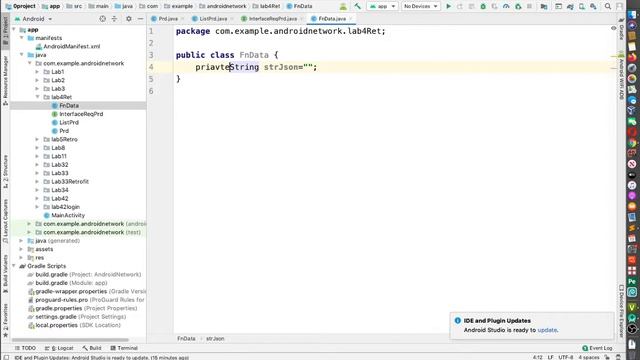Open local.properties in Gradle Scripts
This screenshot has width=640, height=360.
point(56,325)
